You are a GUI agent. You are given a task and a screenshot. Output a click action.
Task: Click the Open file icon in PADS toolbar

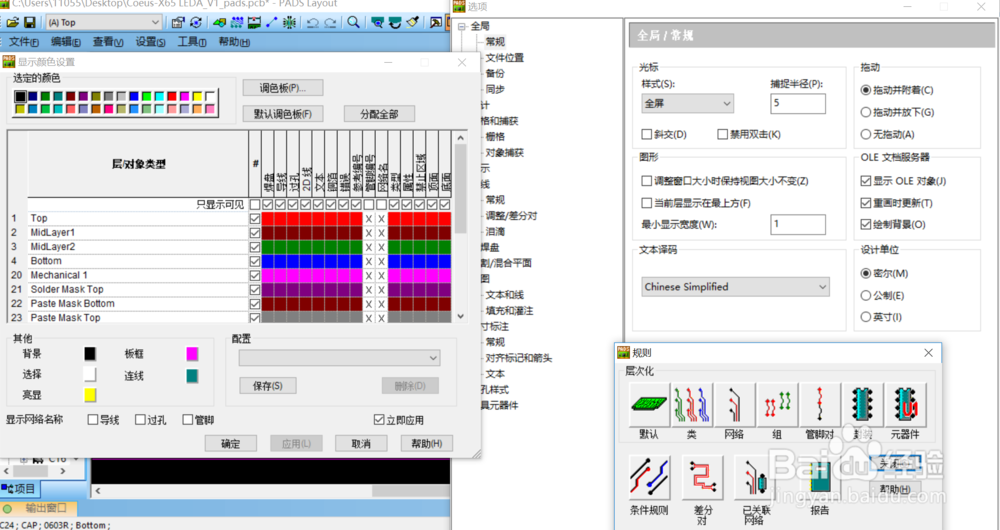tap(13, 23)
